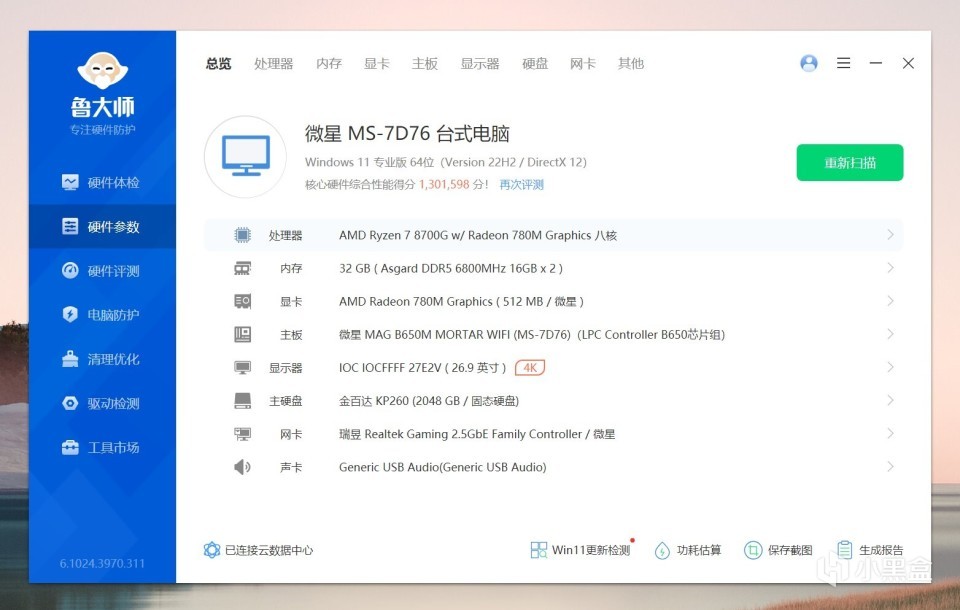Click AMD Radeon 780M Graphics 512 MB text
Screen dimensions: 960x610
[462, 301]
